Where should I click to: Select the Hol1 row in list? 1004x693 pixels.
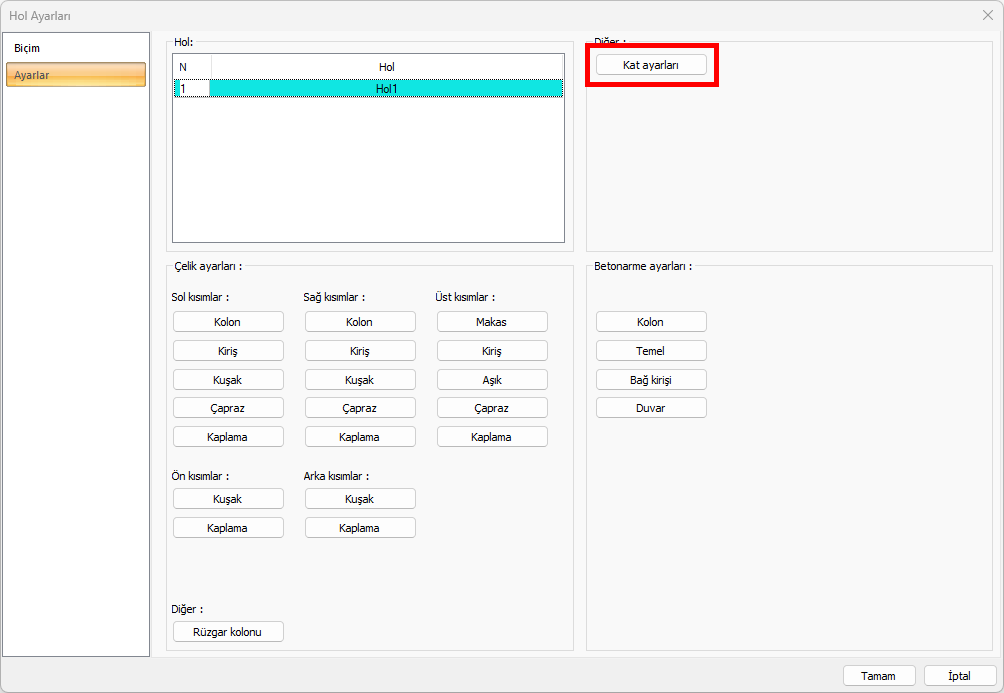385,88
